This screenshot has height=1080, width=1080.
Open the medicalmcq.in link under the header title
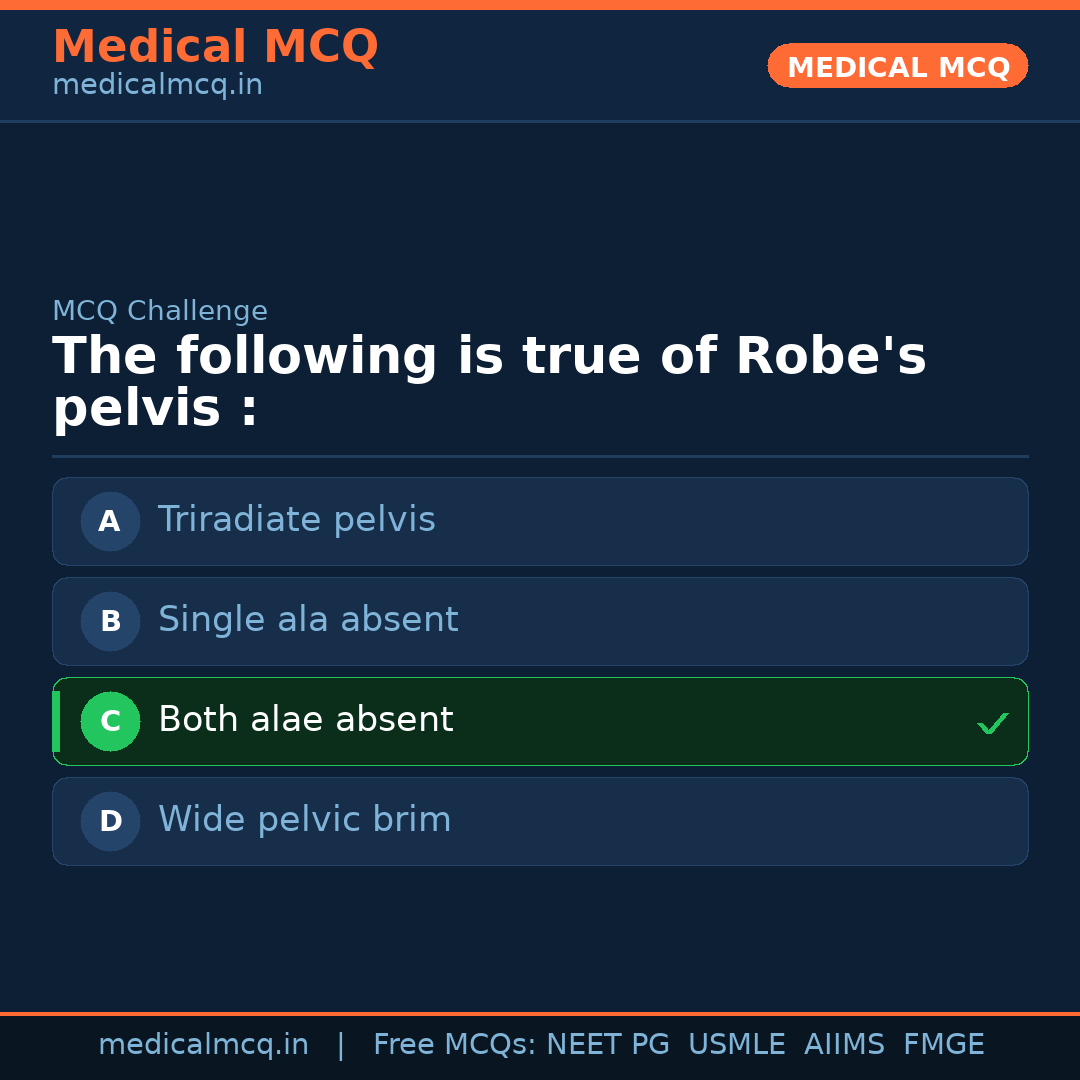click(x=157, y=85)
